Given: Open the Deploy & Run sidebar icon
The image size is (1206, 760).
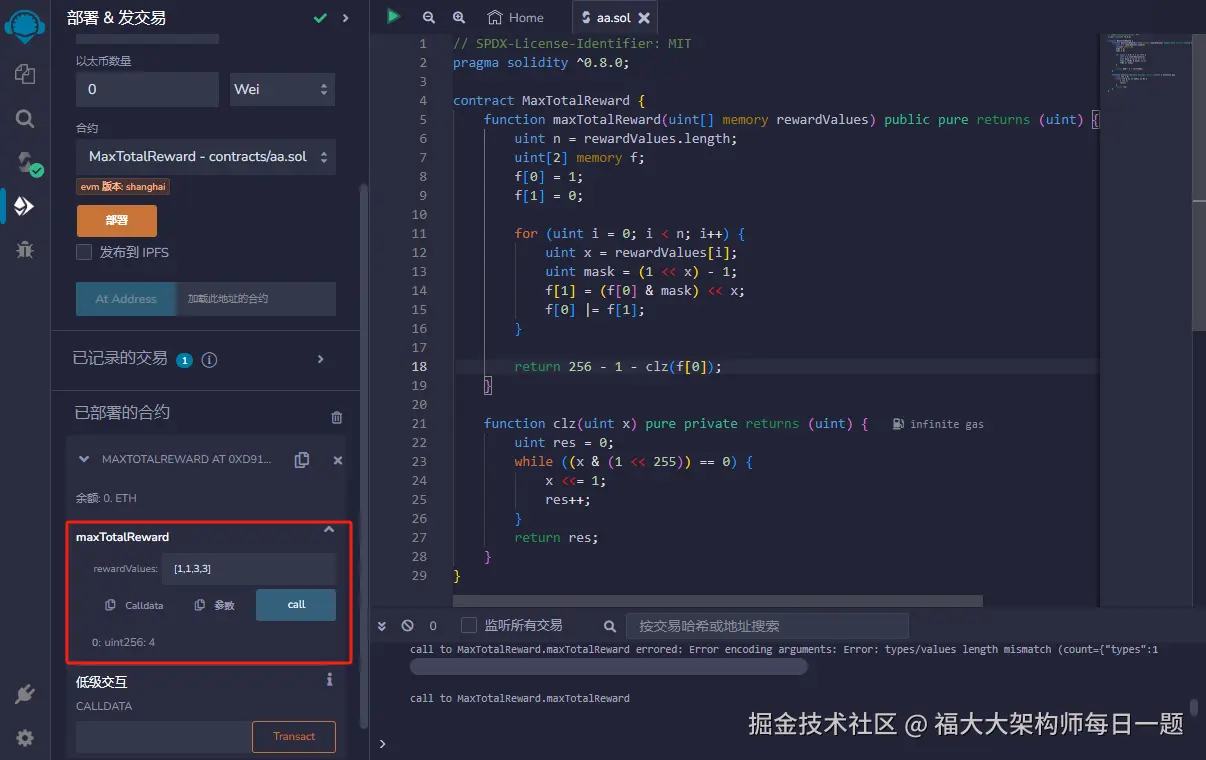Looking at the screenshot, I should coord(24,206).
